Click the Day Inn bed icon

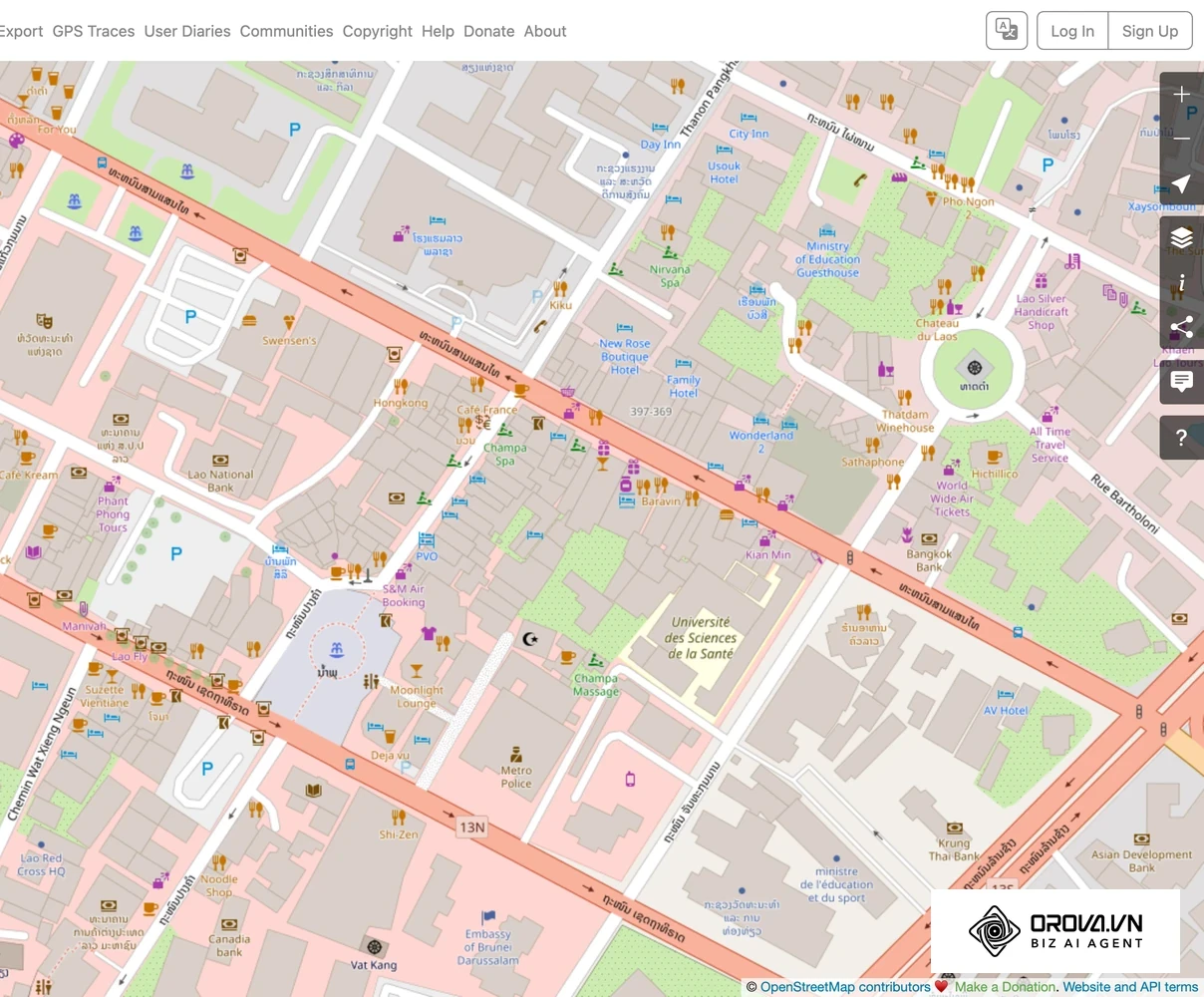(x=660, y=128)
